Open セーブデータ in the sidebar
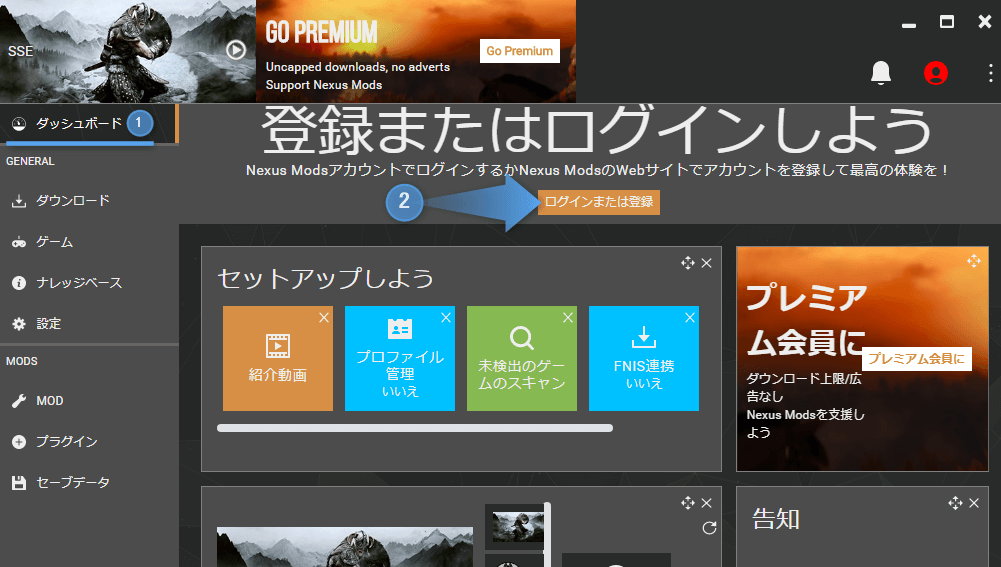Image resolution: width=1001 pixels, height=567 pixels. (89, 483)
